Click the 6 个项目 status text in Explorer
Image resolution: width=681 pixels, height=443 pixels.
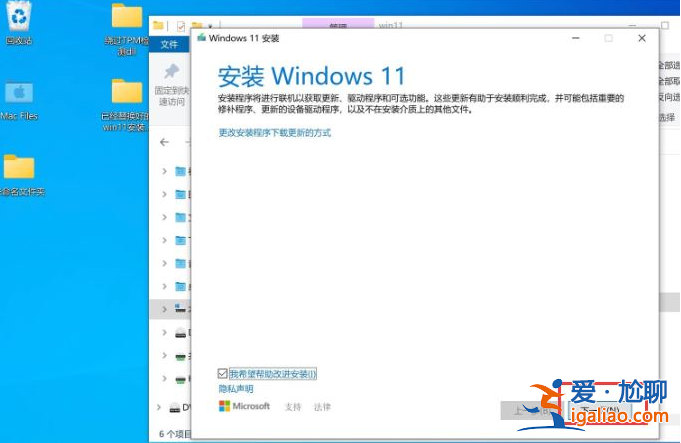pyautogui.click(x=175, y=433)
